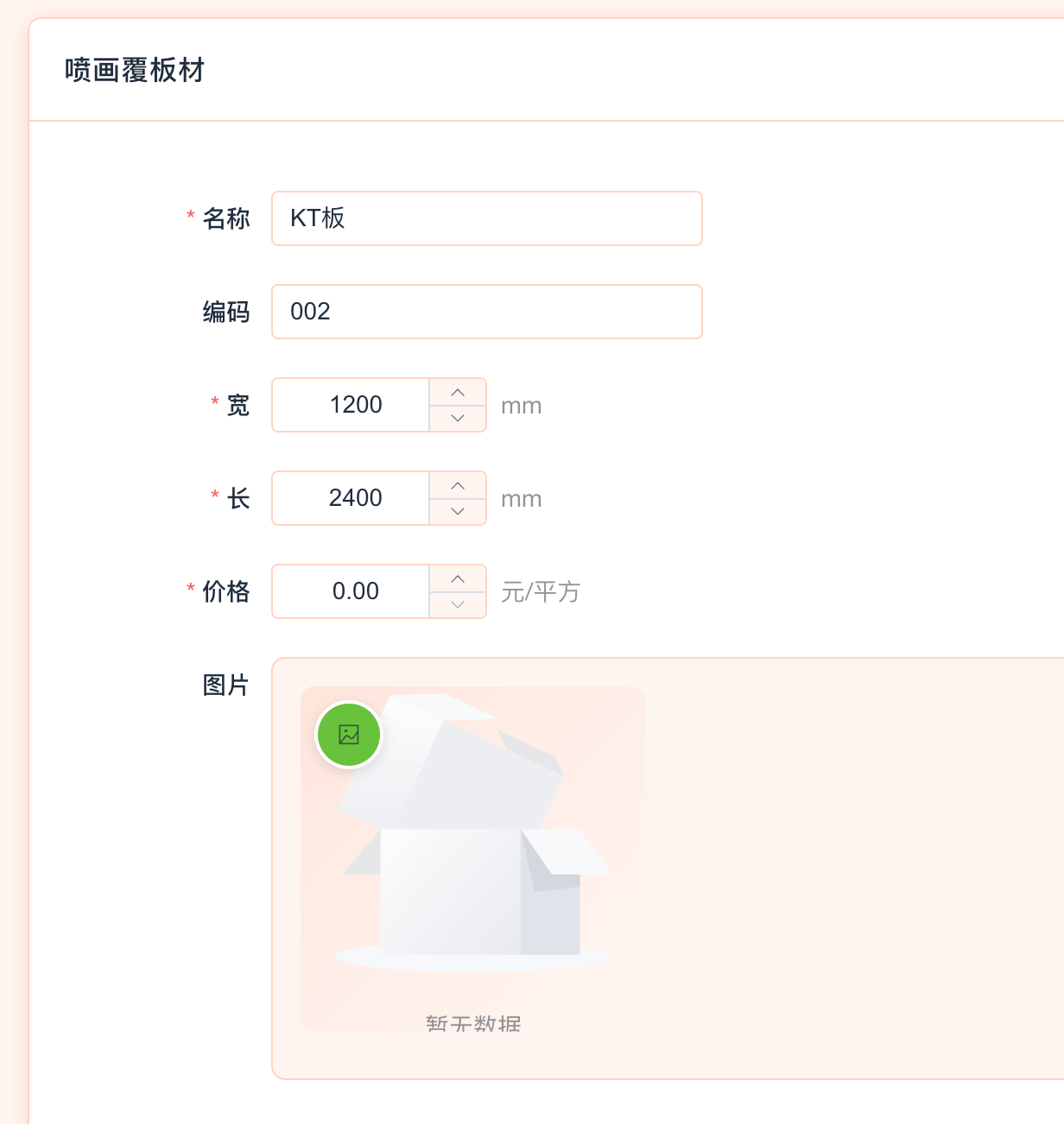Viewport: 1064px width, 1124px height.
Task: Click the empty box placeholder image
Action: (x=473, y=846)
